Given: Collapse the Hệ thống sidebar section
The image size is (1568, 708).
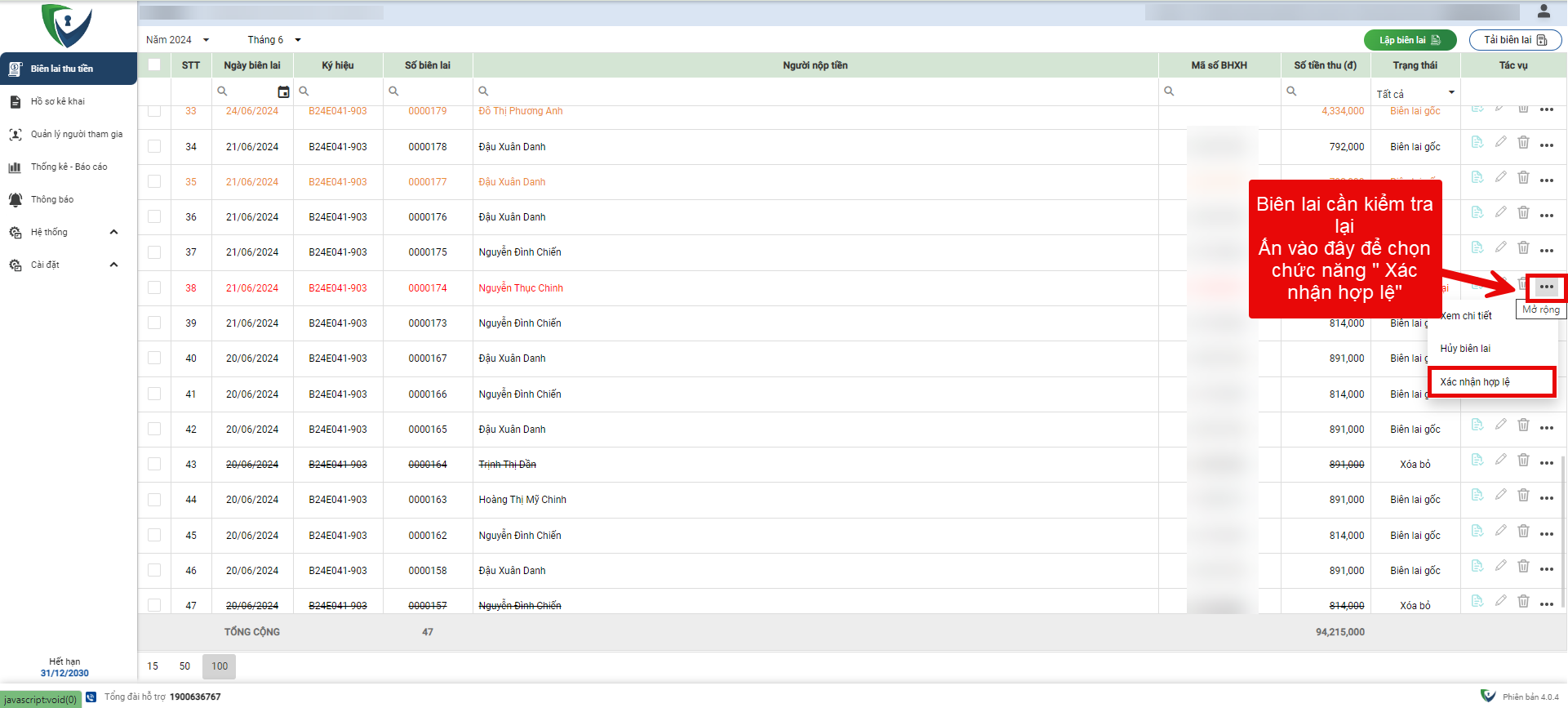Looking at the screenshot, I should point(113,233).
